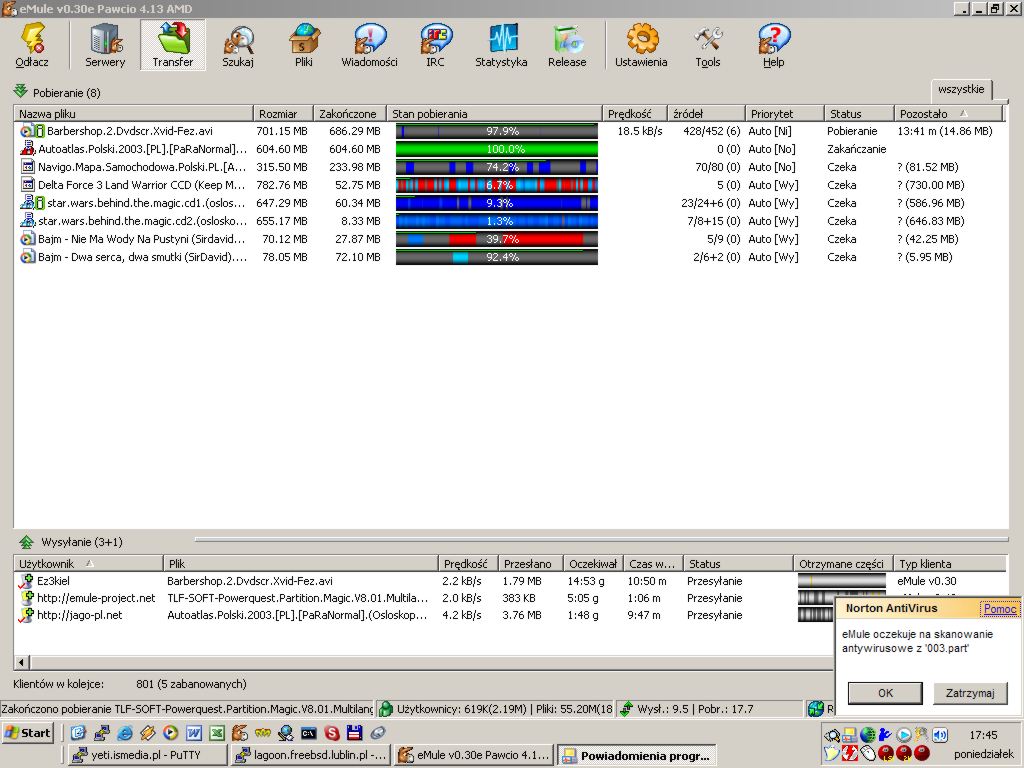Sort uploads by Przesłano column
The image size is (1024, 768).
pos(530,564)
